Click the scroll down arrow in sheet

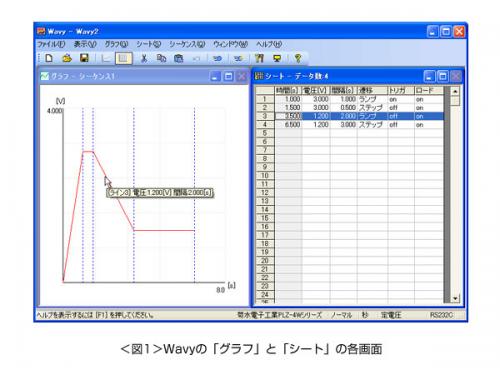(455, 298)
